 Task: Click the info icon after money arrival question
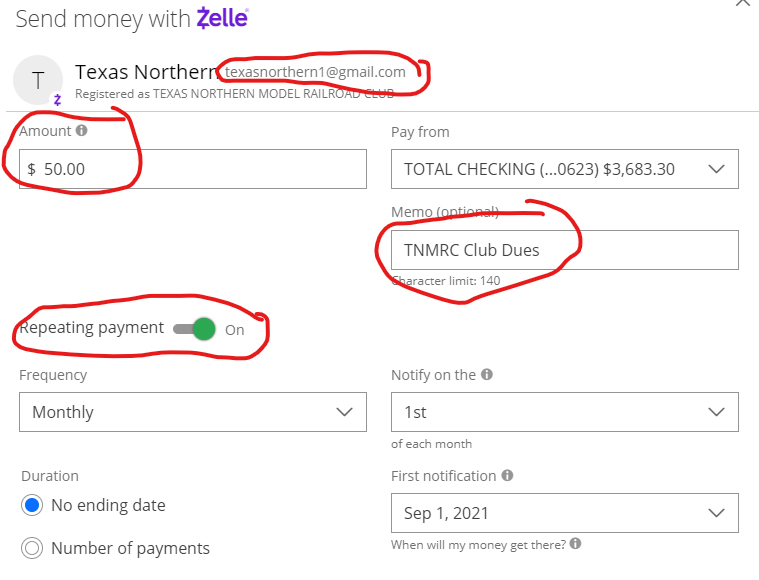click(576, 544)
